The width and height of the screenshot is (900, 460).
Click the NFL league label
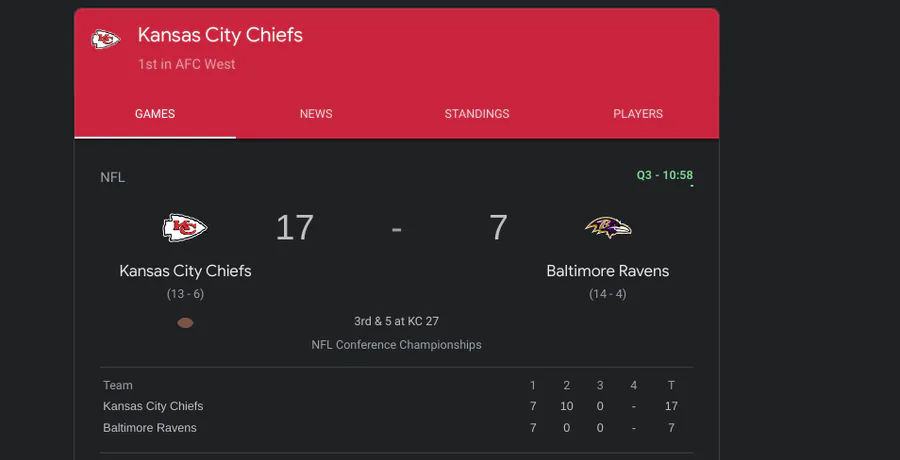[113, 177]
